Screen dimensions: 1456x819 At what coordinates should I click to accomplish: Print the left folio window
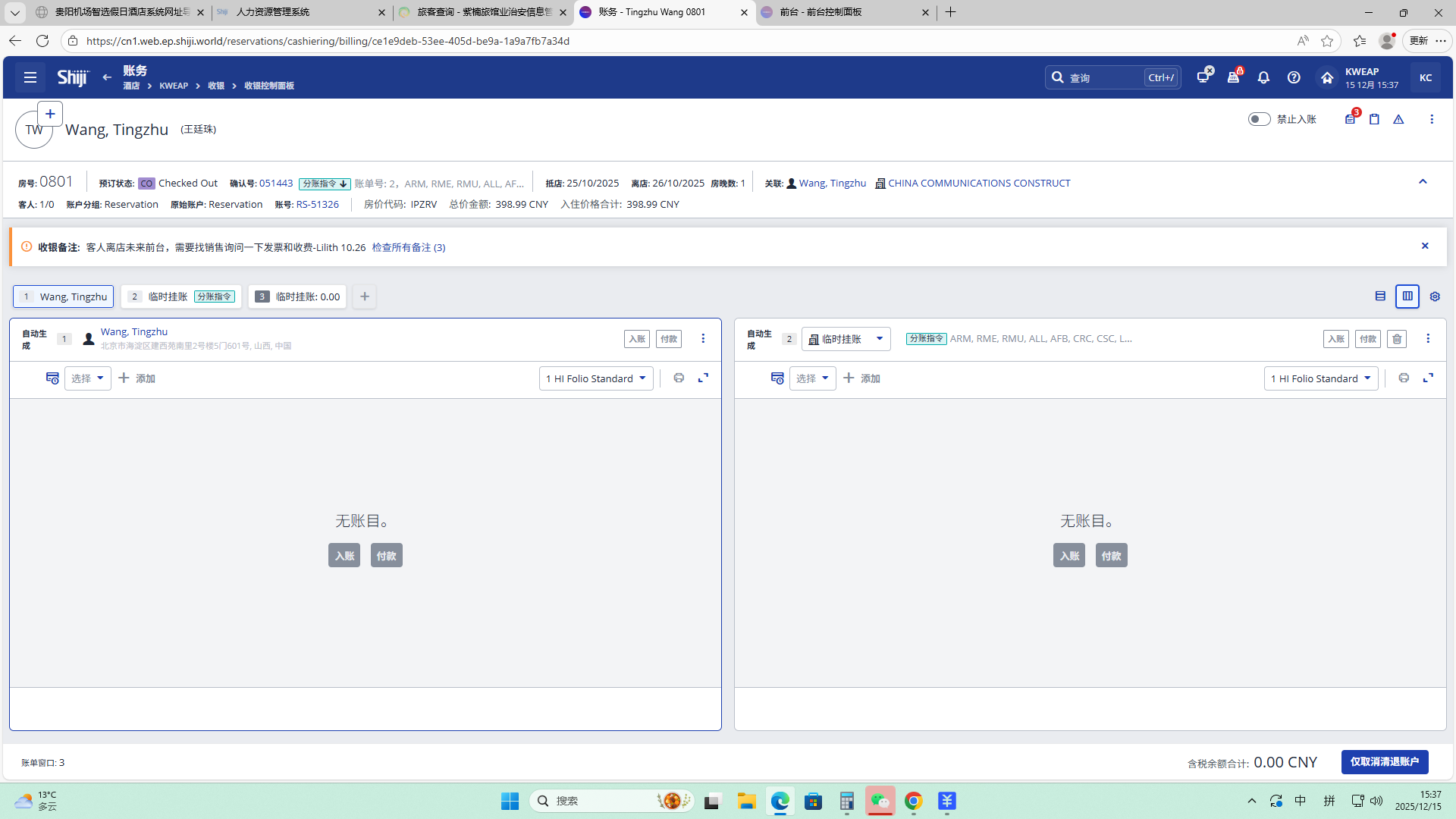point(679,378)
